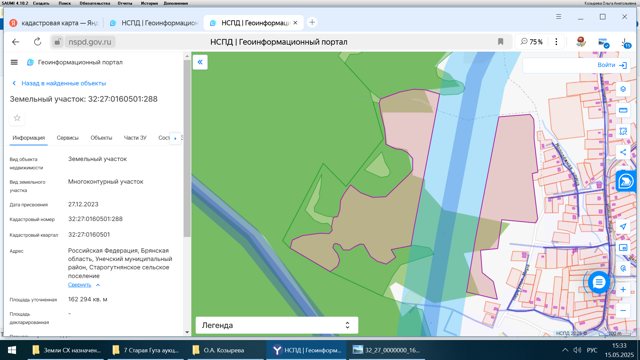Bookmark this page in browser
Screen dimensions: 640x360
coord(500,42)
